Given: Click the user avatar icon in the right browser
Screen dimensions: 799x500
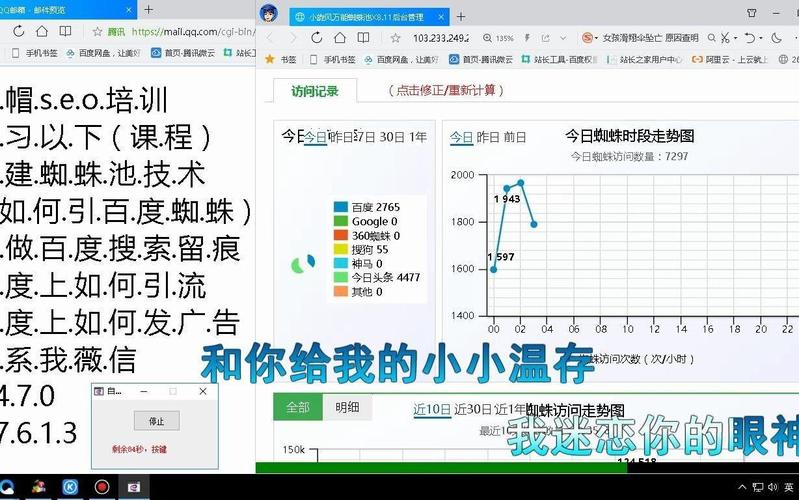Looking at the screenshot, I should (269, 15).
